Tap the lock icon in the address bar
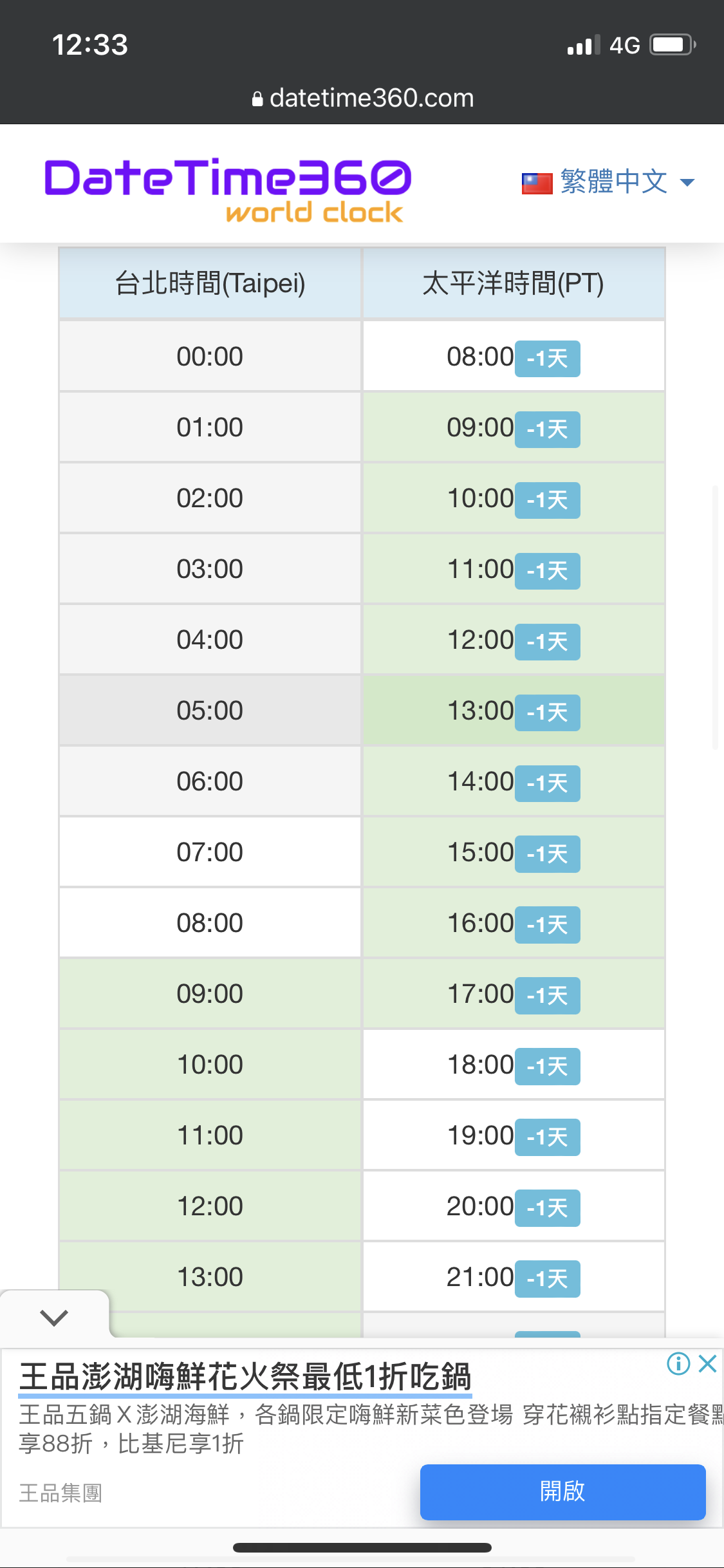Screen dimensions: 724x1568 tap(257, 99)
